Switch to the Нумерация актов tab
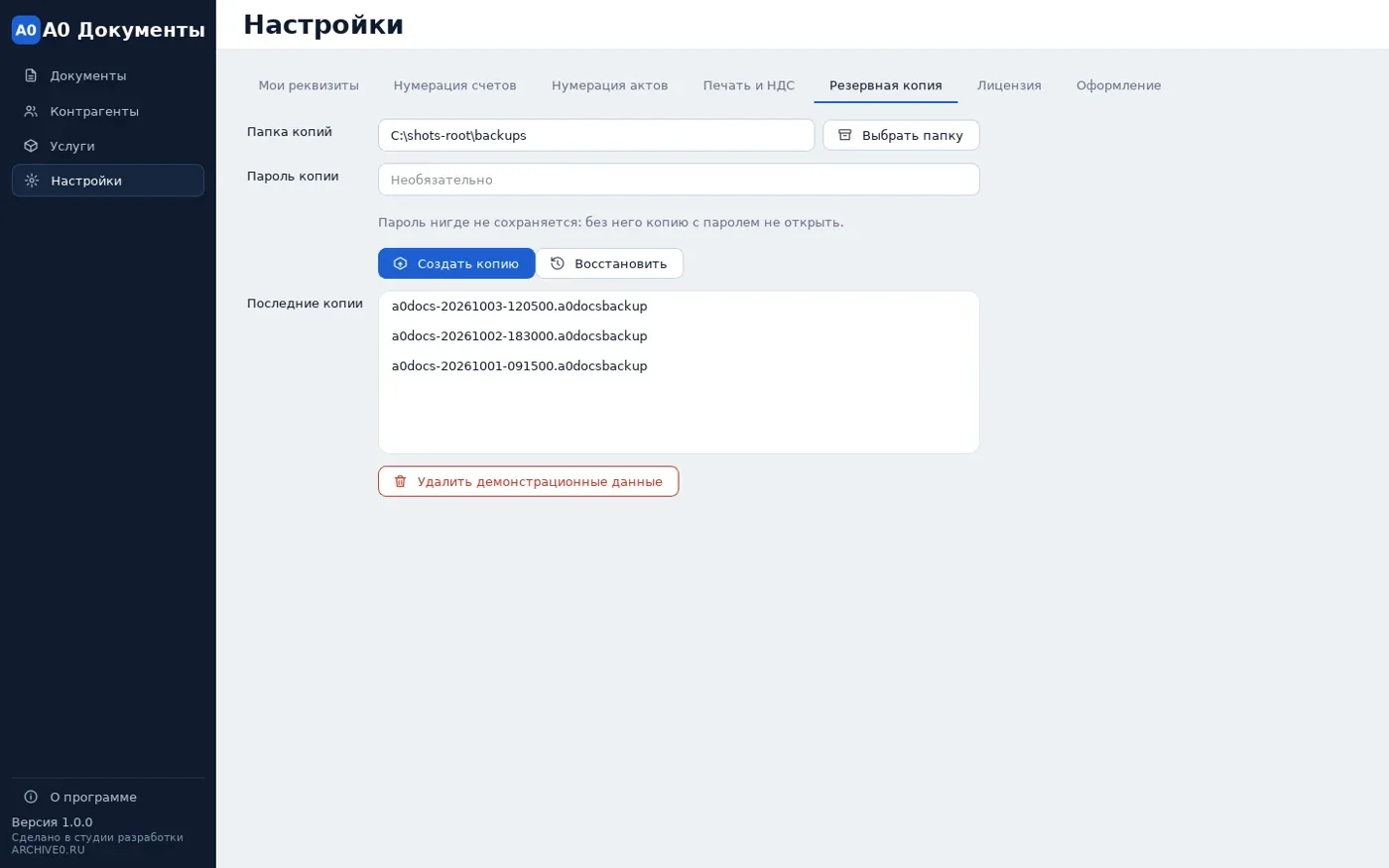 610,85
